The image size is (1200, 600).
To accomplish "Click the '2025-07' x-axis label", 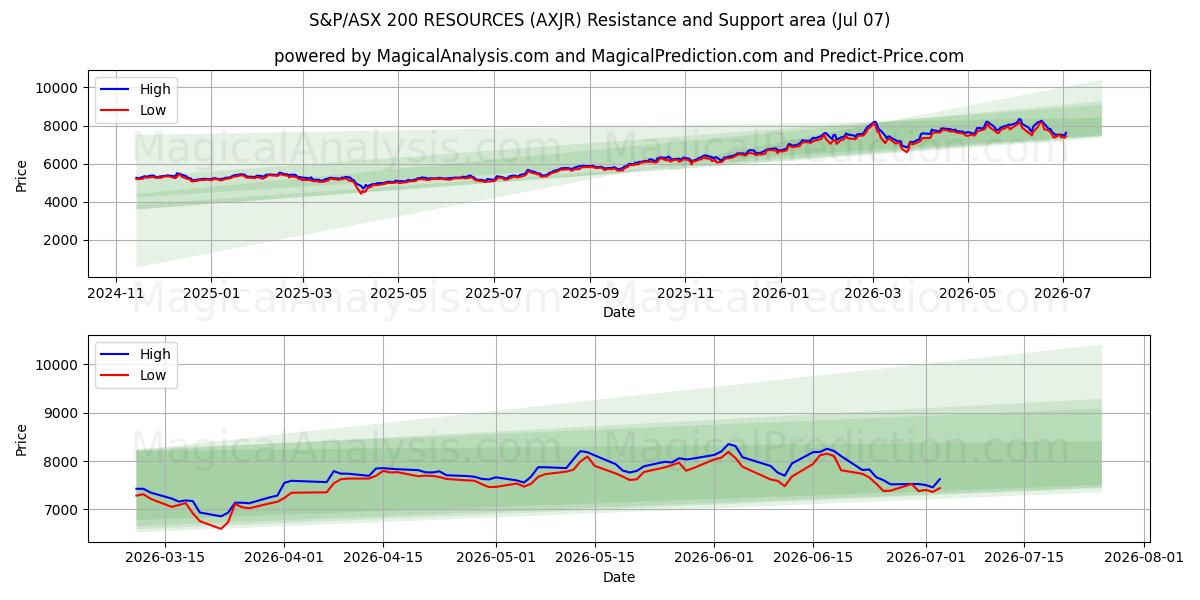I will [x=493, y=294].
